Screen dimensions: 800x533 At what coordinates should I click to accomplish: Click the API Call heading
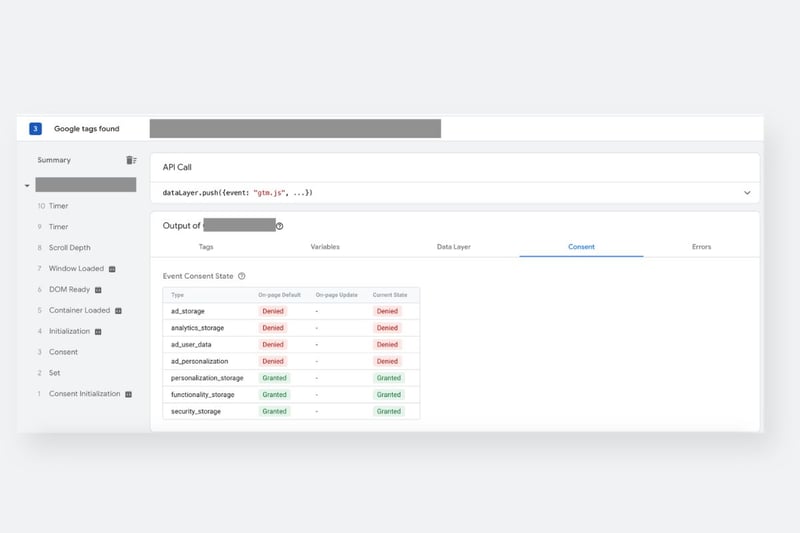177,167
